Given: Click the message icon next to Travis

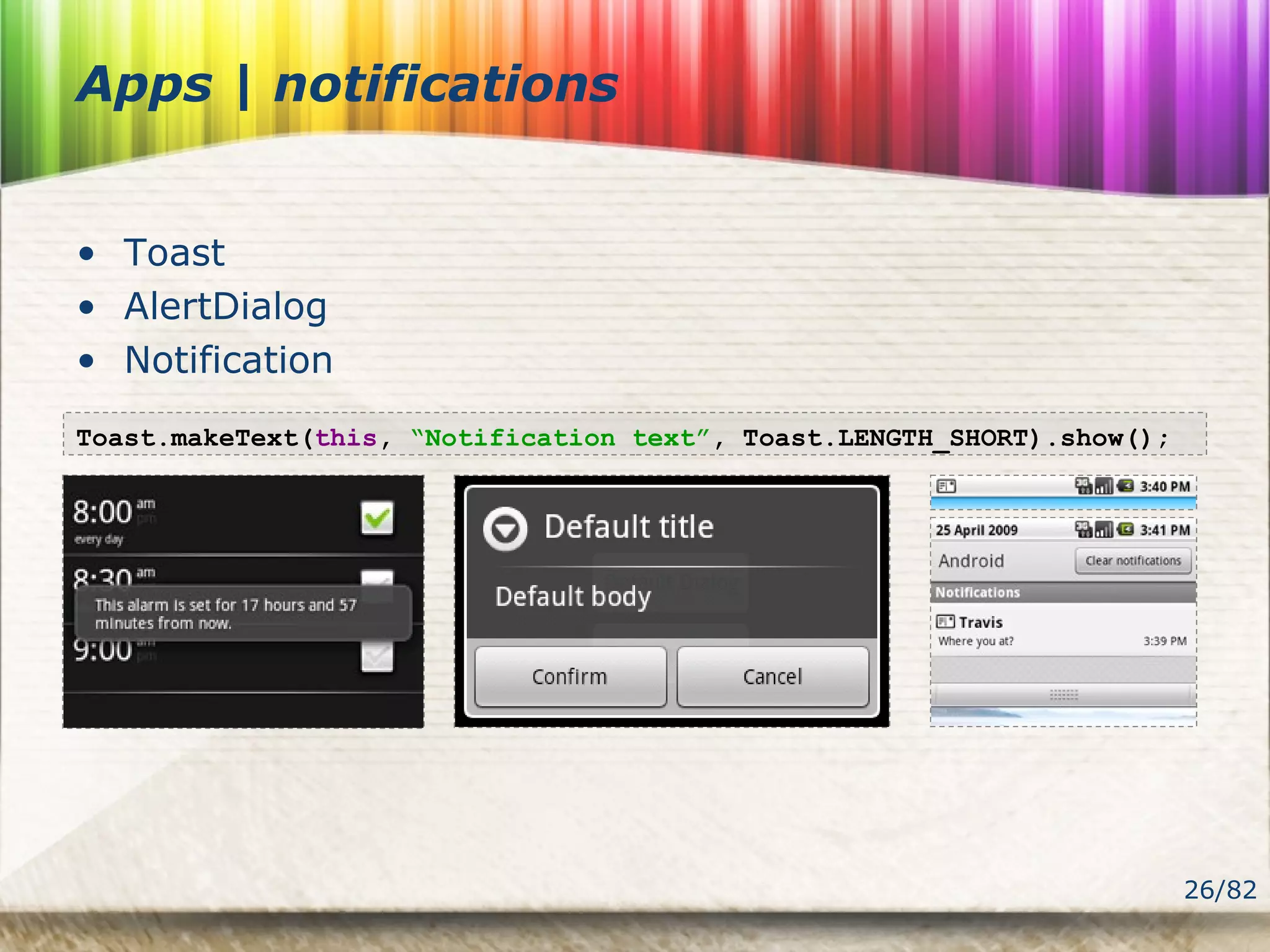Looking at the screenshot, I should point(946,622).
